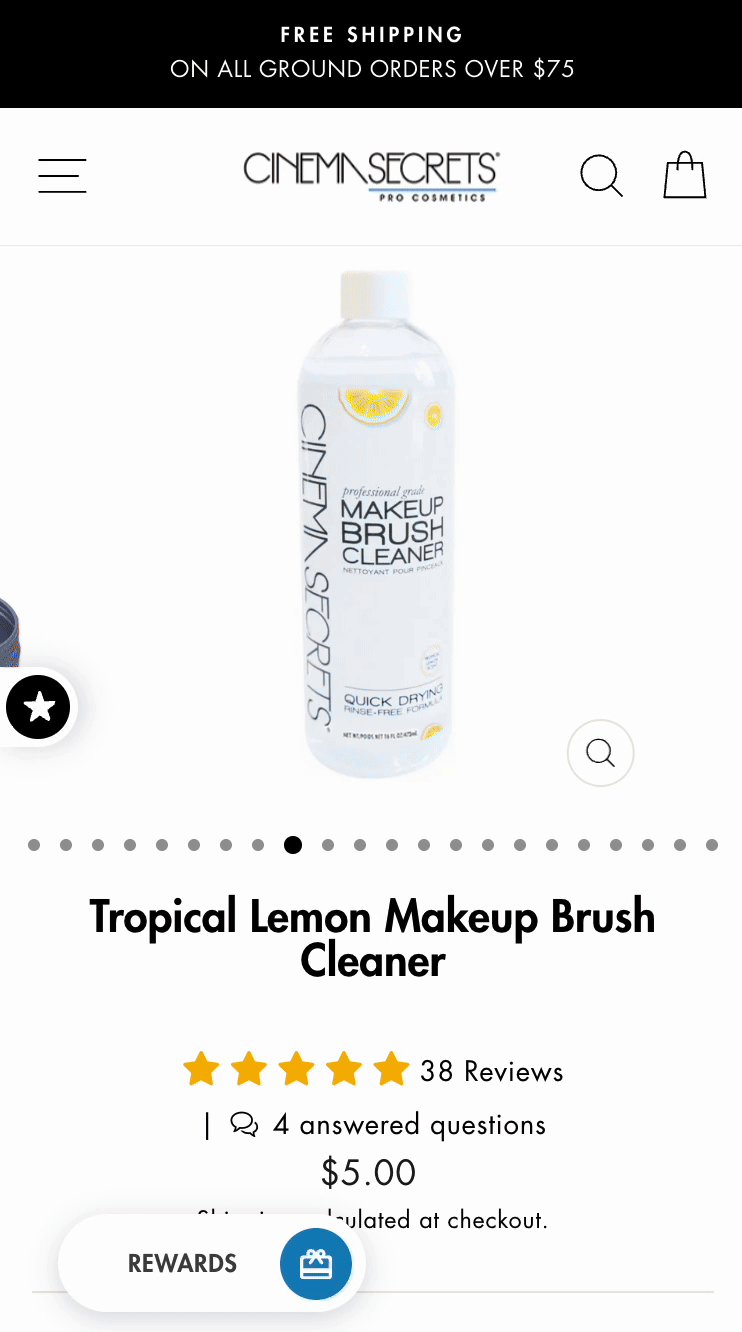Click the Tropical Lemon Makeup Brush Cleaner title
This screenshot has height=1332, width=742.
pyautogui.click(x=372, y=938)
